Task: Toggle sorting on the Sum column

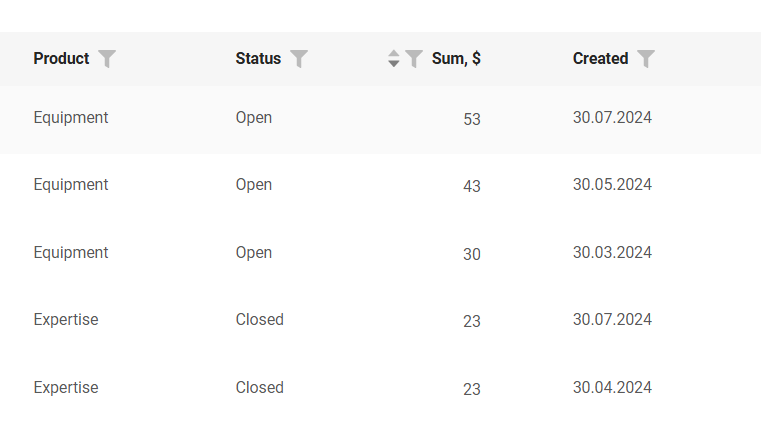Action: point(394,59)
